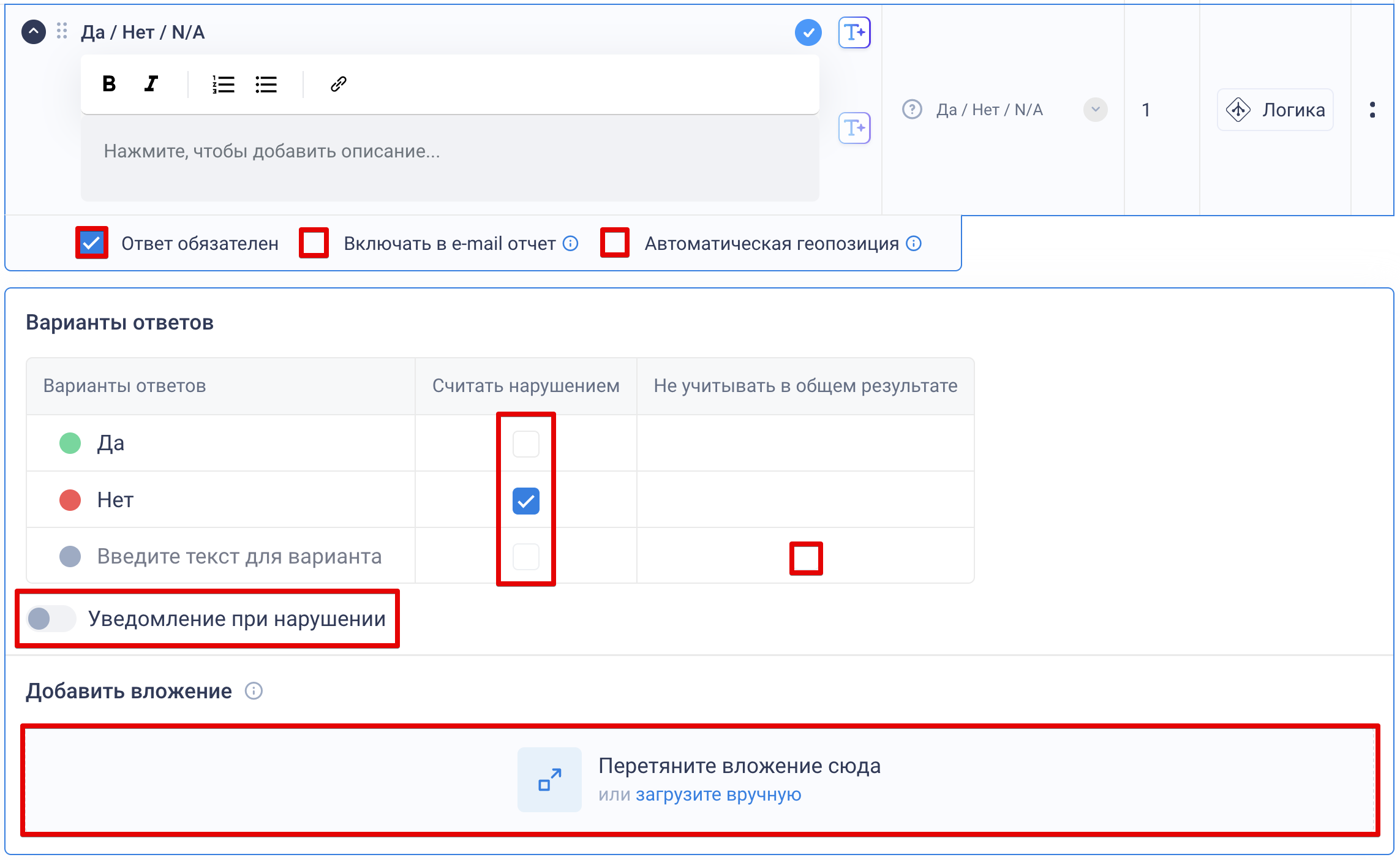Toggle bold text formatting
Image resolution: width=1400 pixels, height=860 pixels.
click(x=109, y=84)
